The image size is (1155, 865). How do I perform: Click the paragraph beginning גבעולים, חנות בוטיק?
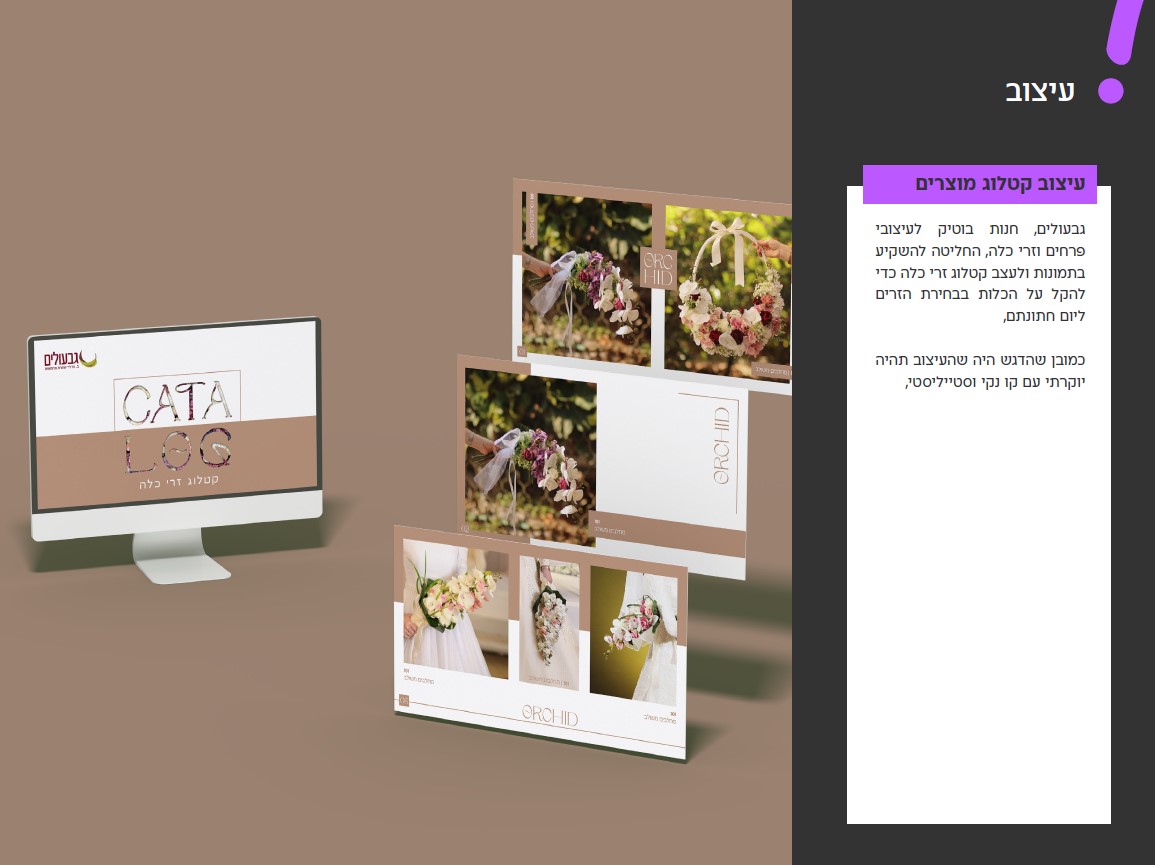pyautogui.click(x=980, y=273)
